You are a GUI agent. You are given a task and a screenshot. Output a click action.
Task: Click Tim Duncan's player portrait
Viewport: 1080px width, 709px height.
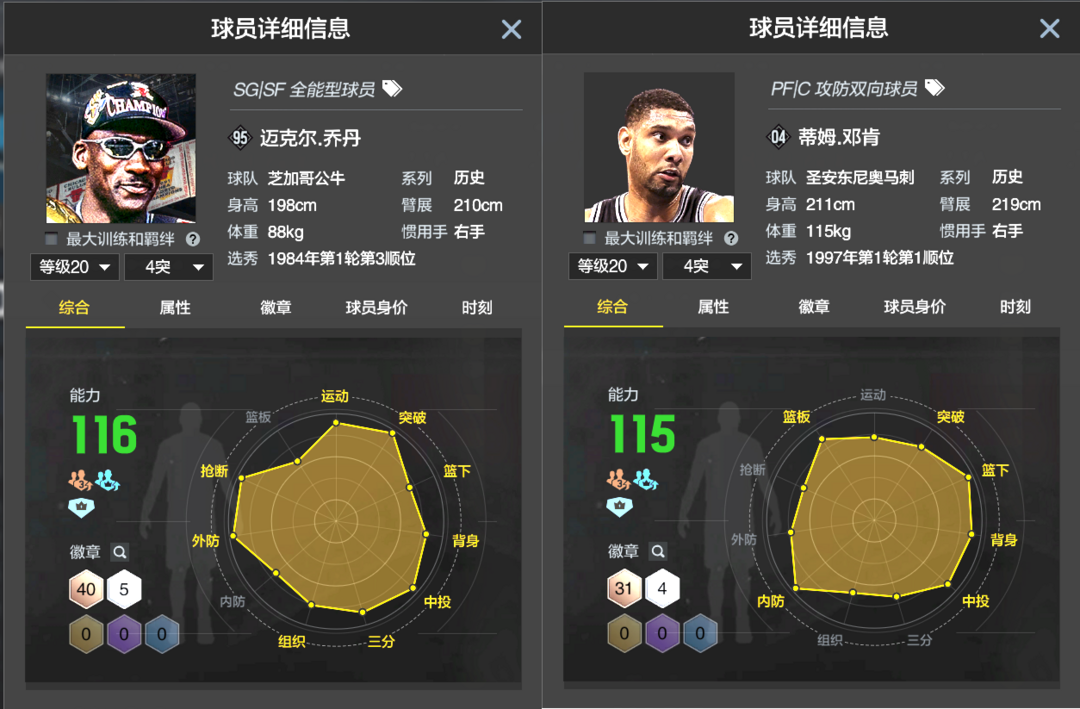pyautogui.click(x=658, y=147)
